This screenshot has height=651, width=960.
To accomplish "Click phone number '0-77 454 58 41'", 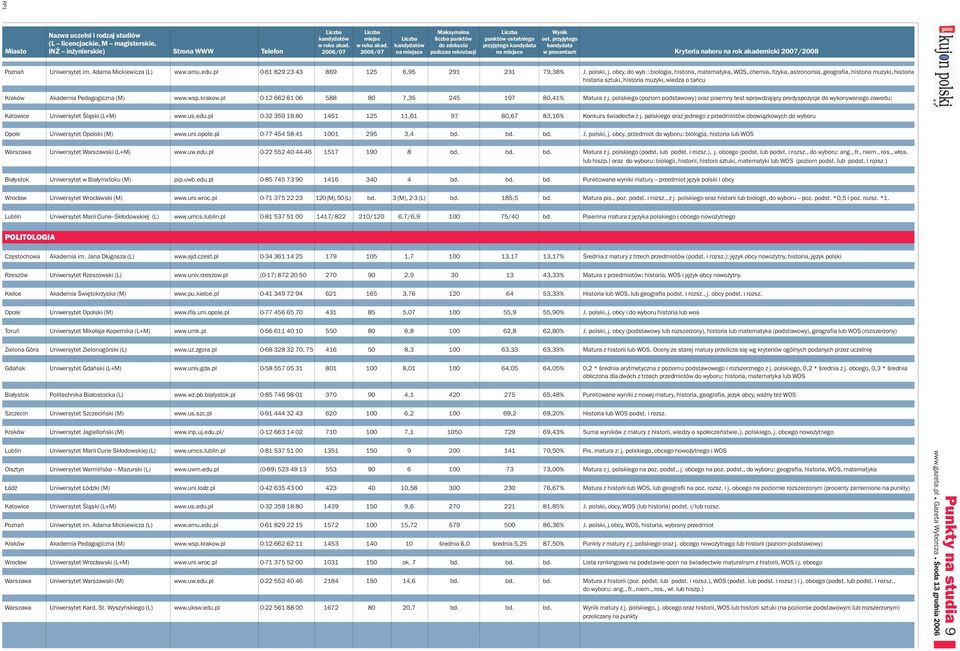I will [282, 134].
